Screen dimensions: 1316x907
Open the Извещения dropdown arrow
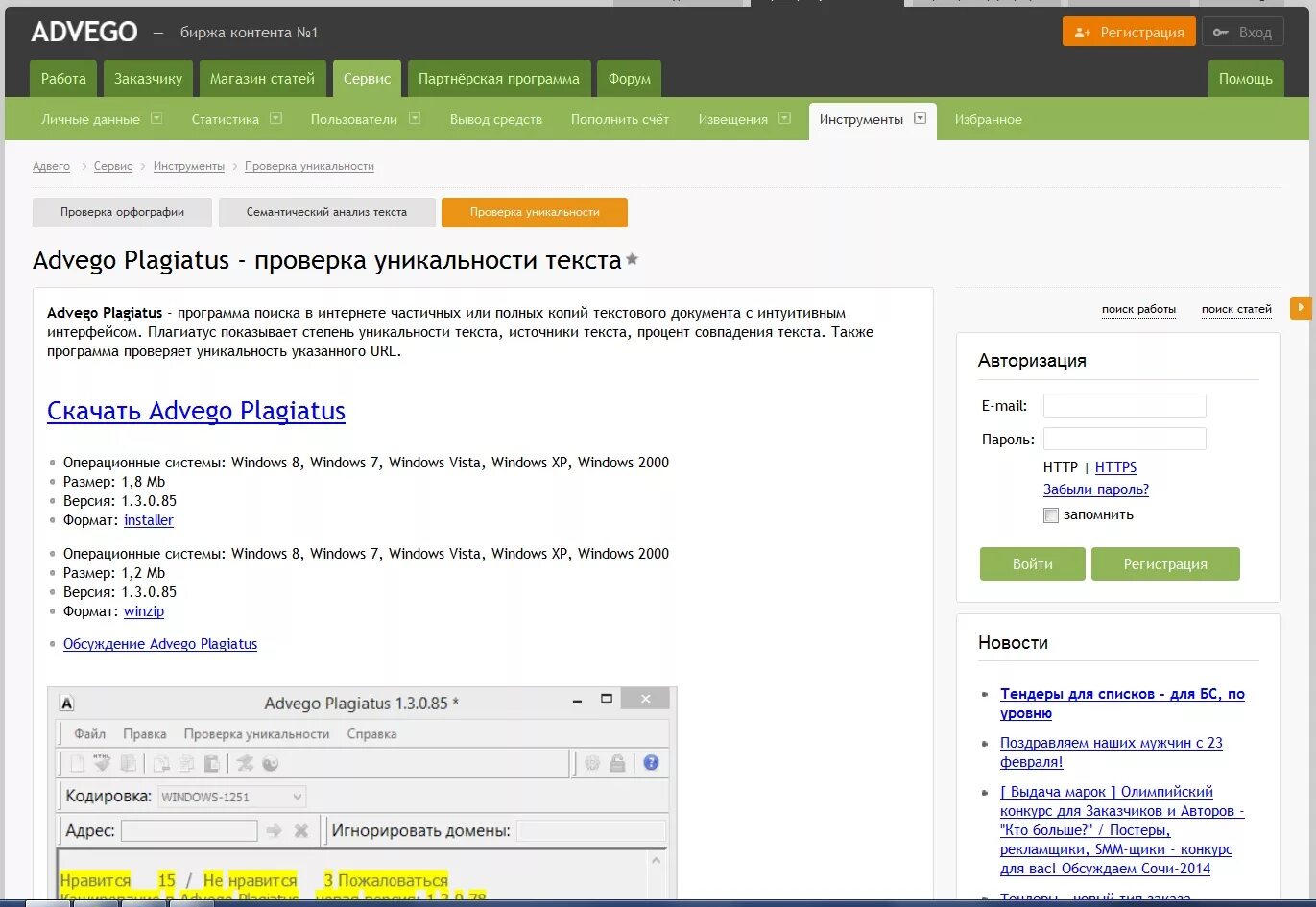coord(784,118)
